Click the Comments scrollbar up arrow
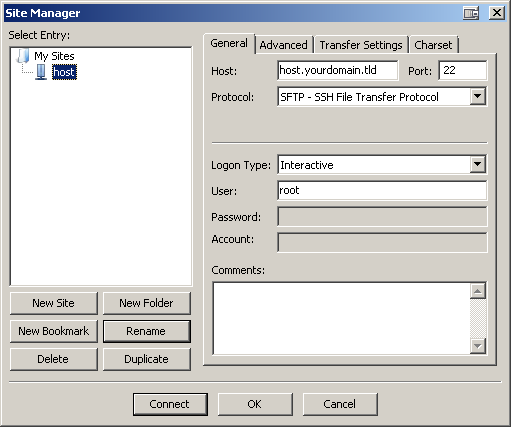The image size is (511, 427). pos(478,291)
